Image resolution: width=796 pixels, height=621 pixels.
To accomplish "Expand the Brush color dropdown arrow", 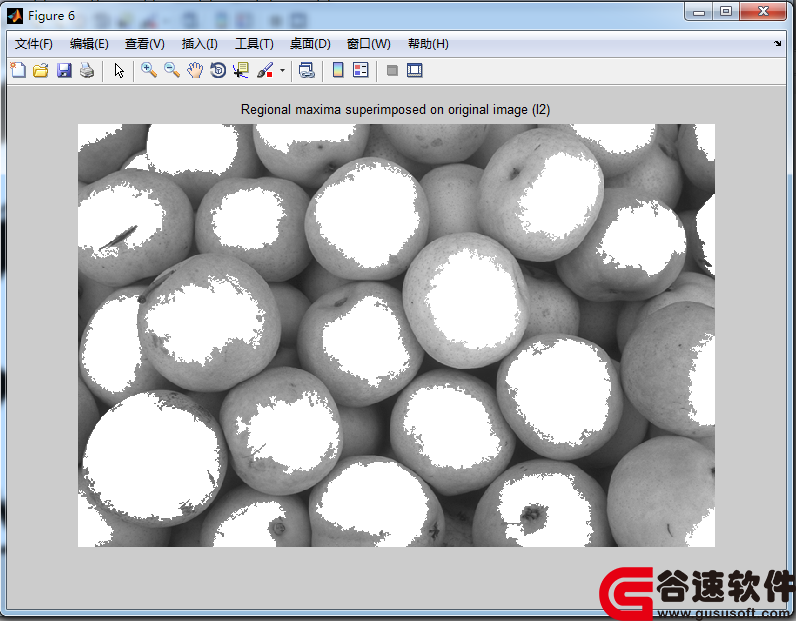I will point(282,71).
